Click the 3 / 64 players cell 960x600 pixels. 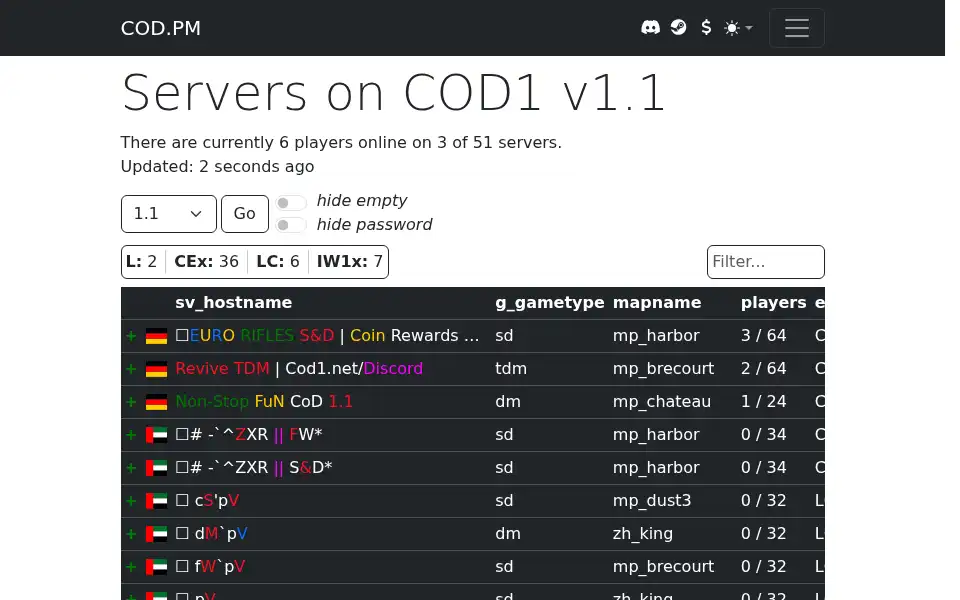763,336
